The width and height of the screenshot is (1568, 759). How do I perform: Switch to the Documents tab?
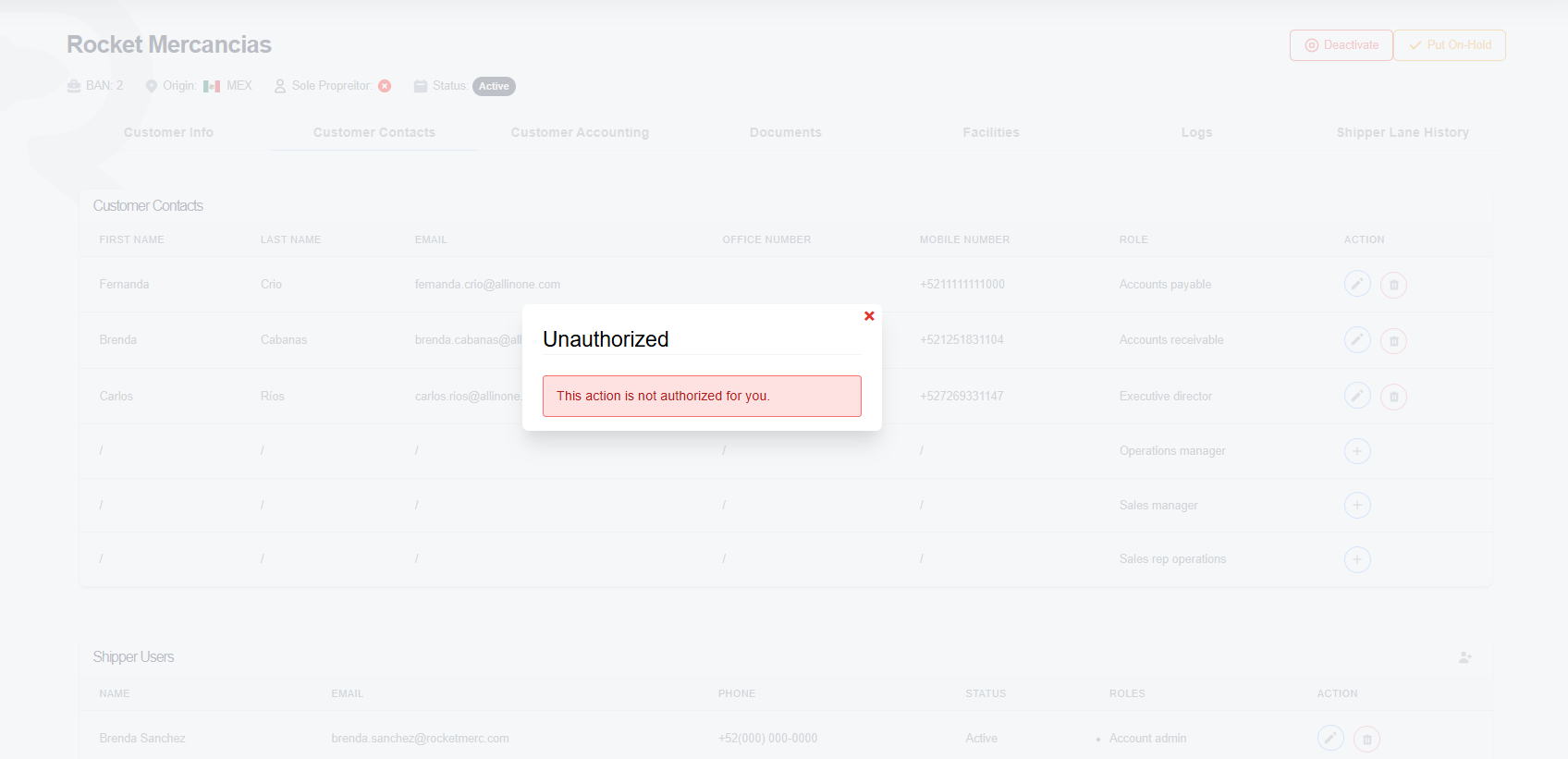(786, 132)
